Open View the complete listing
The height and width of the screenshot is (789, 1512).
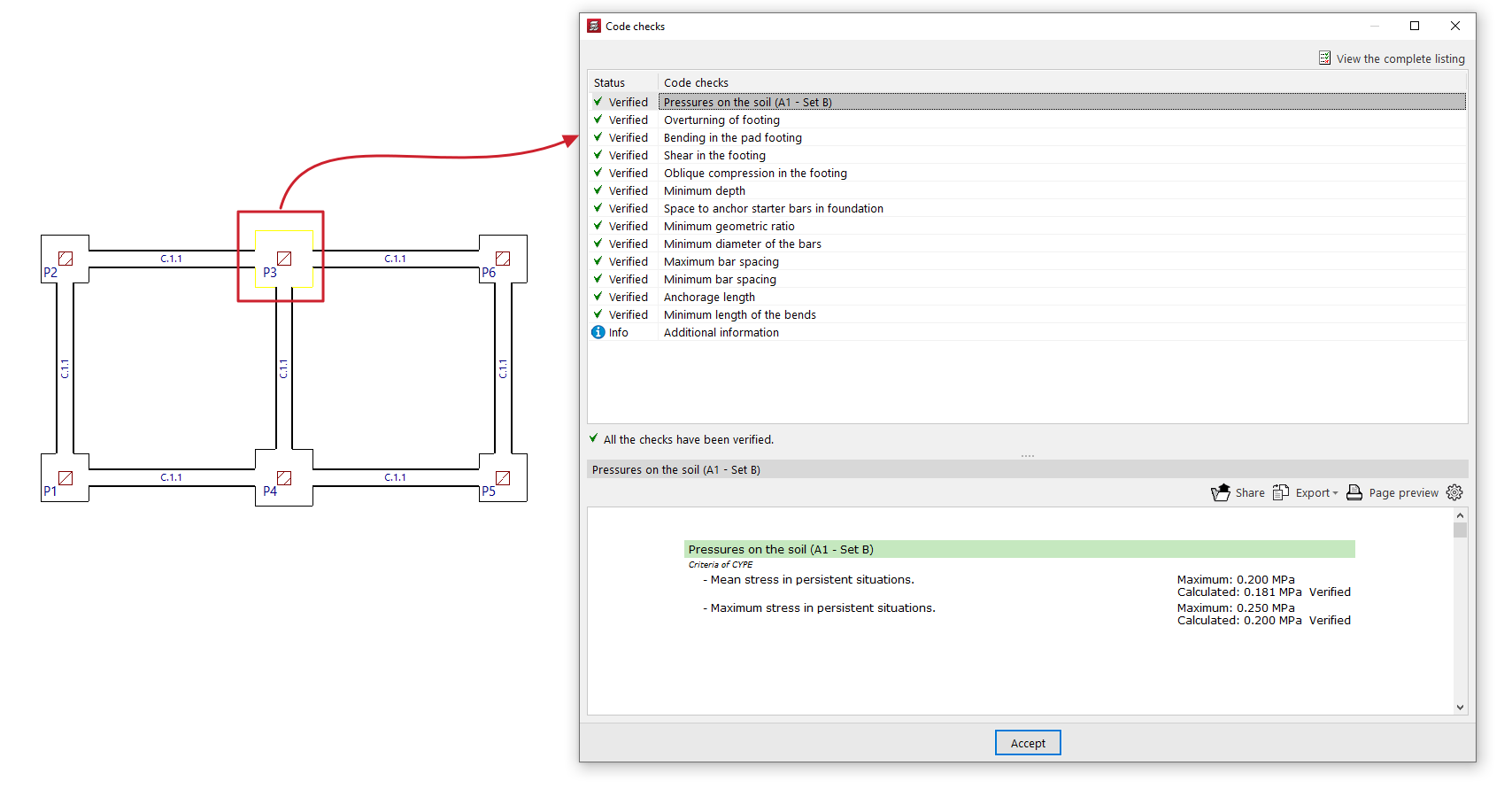[x=1392, y=58]
